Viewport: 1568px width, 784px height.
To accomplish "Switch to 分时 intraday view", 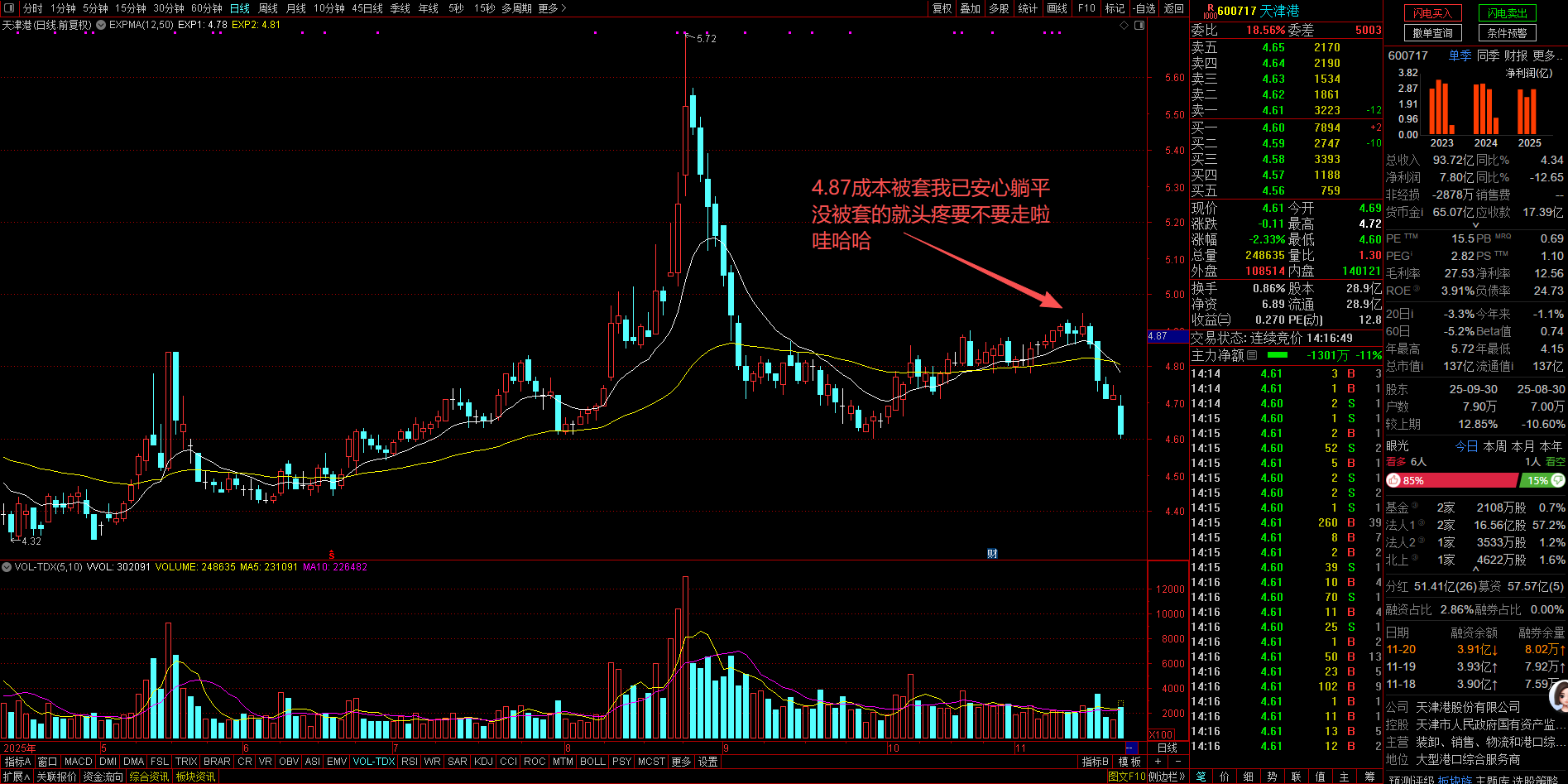I will (x=32, y=8).
